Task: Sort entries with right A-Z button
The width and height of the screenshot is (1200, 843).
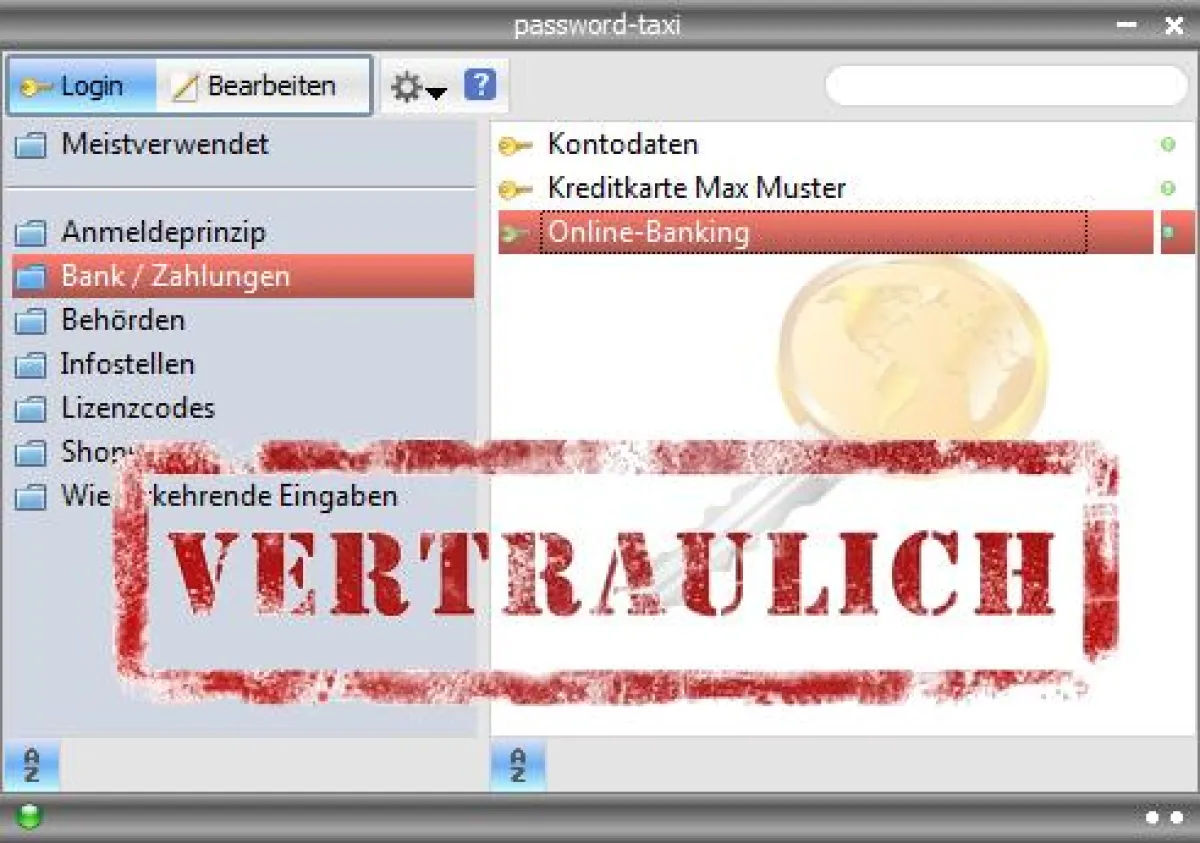Action: [518, 767]
